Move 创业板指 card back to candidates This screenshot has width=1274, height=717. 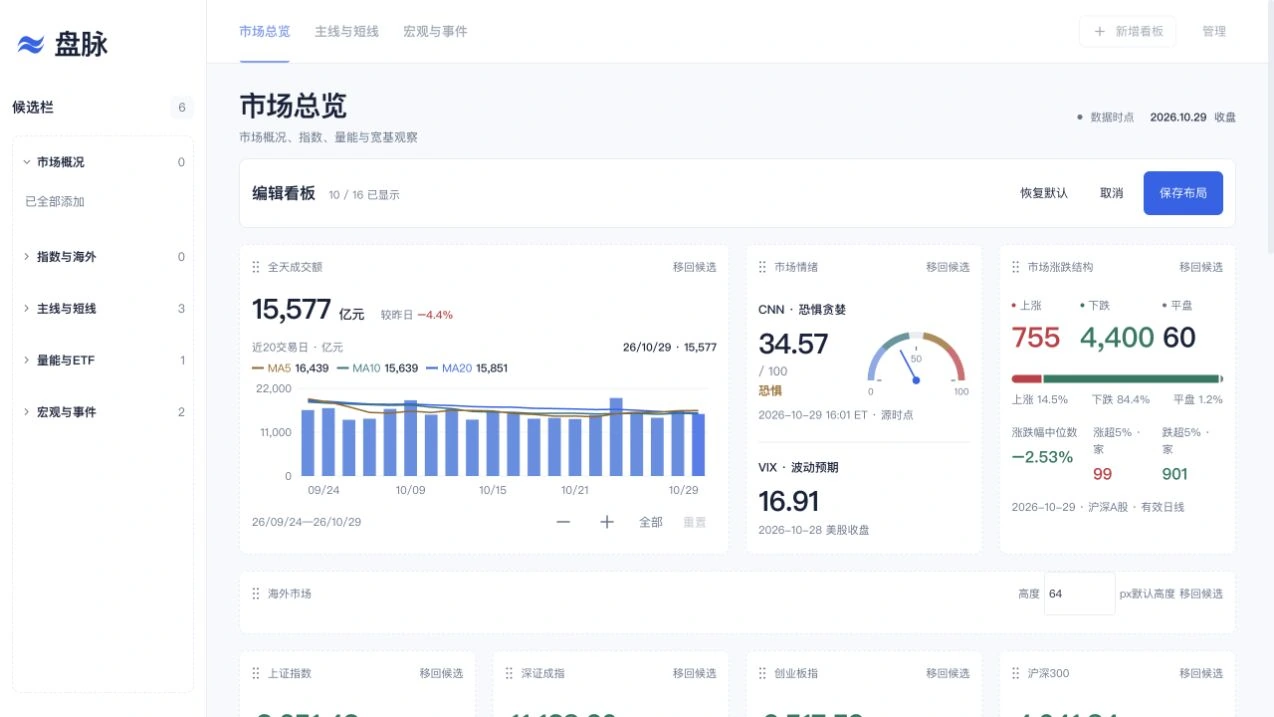[x=948, y=673]
